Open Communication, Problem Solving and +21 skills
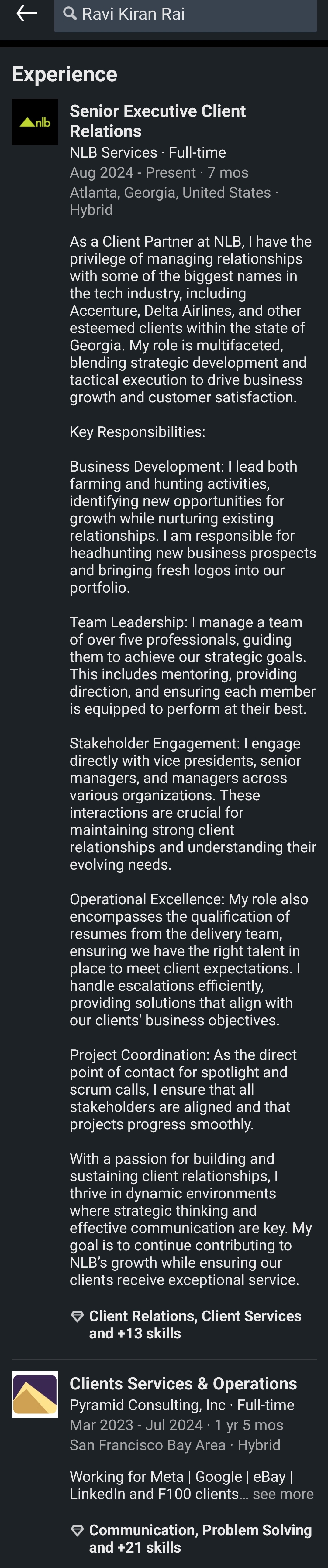 (x=201, y=1538)
